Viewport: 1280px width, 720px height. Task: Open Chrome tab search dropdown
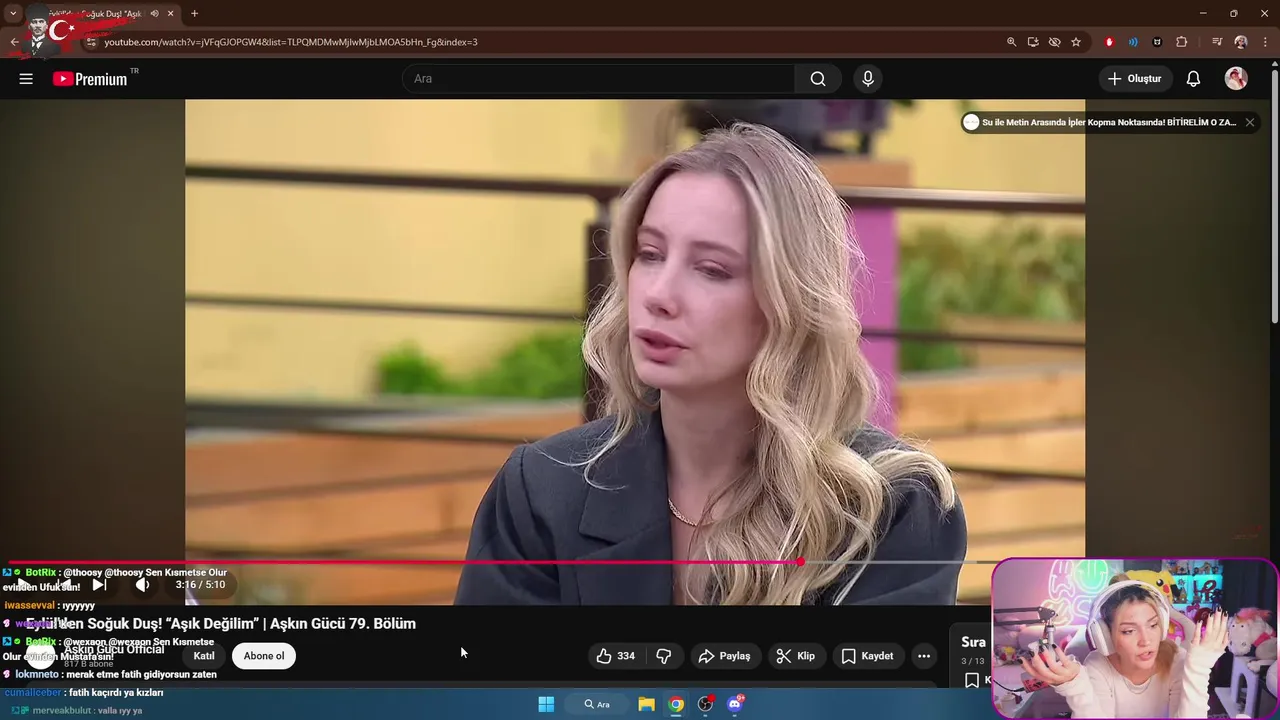[13, 13]
